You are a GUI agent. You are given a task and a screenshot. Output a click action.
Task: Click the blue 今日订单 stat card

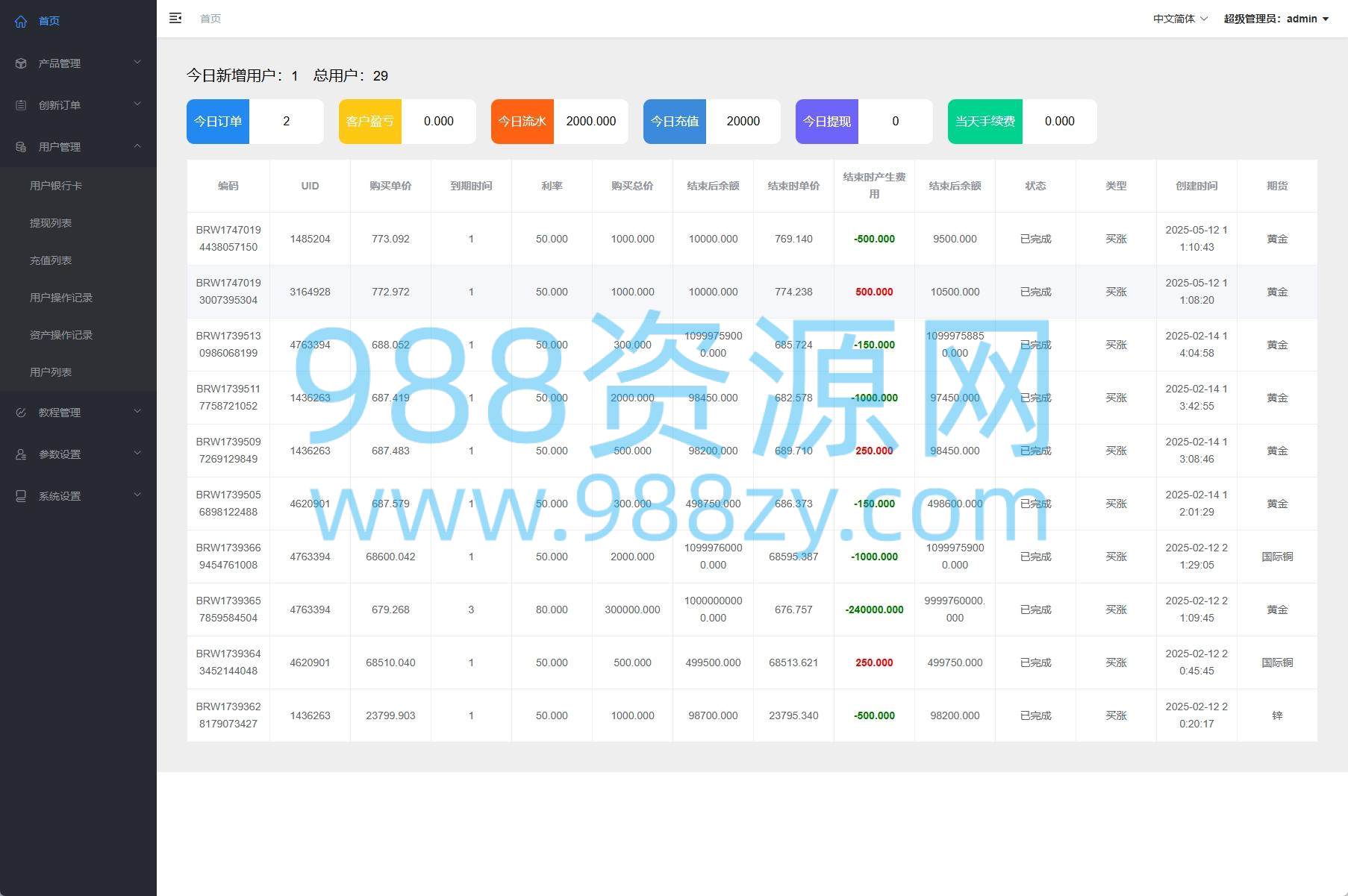point(218,122)
